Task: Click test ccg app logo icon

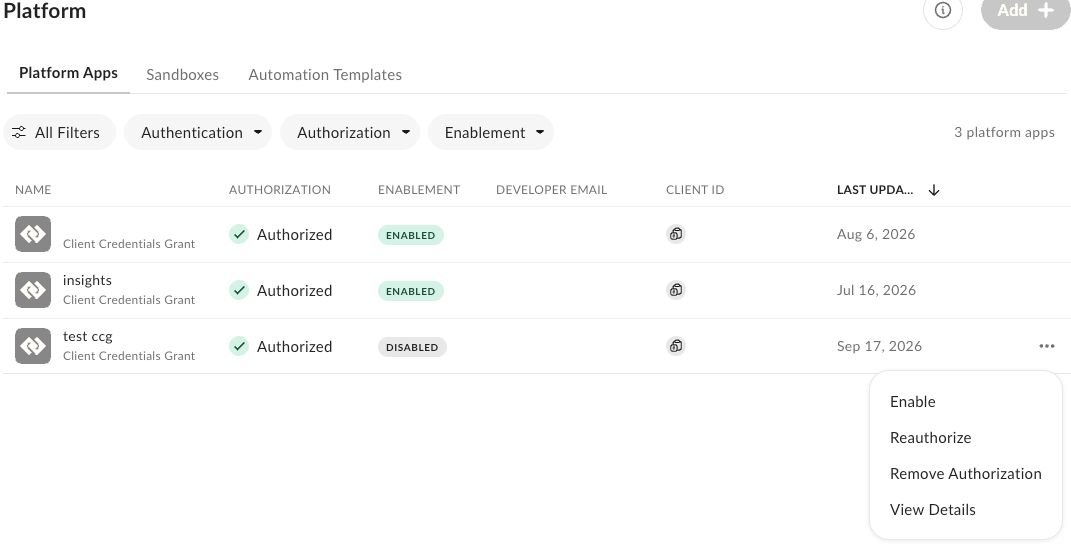Action: point(33,346)
